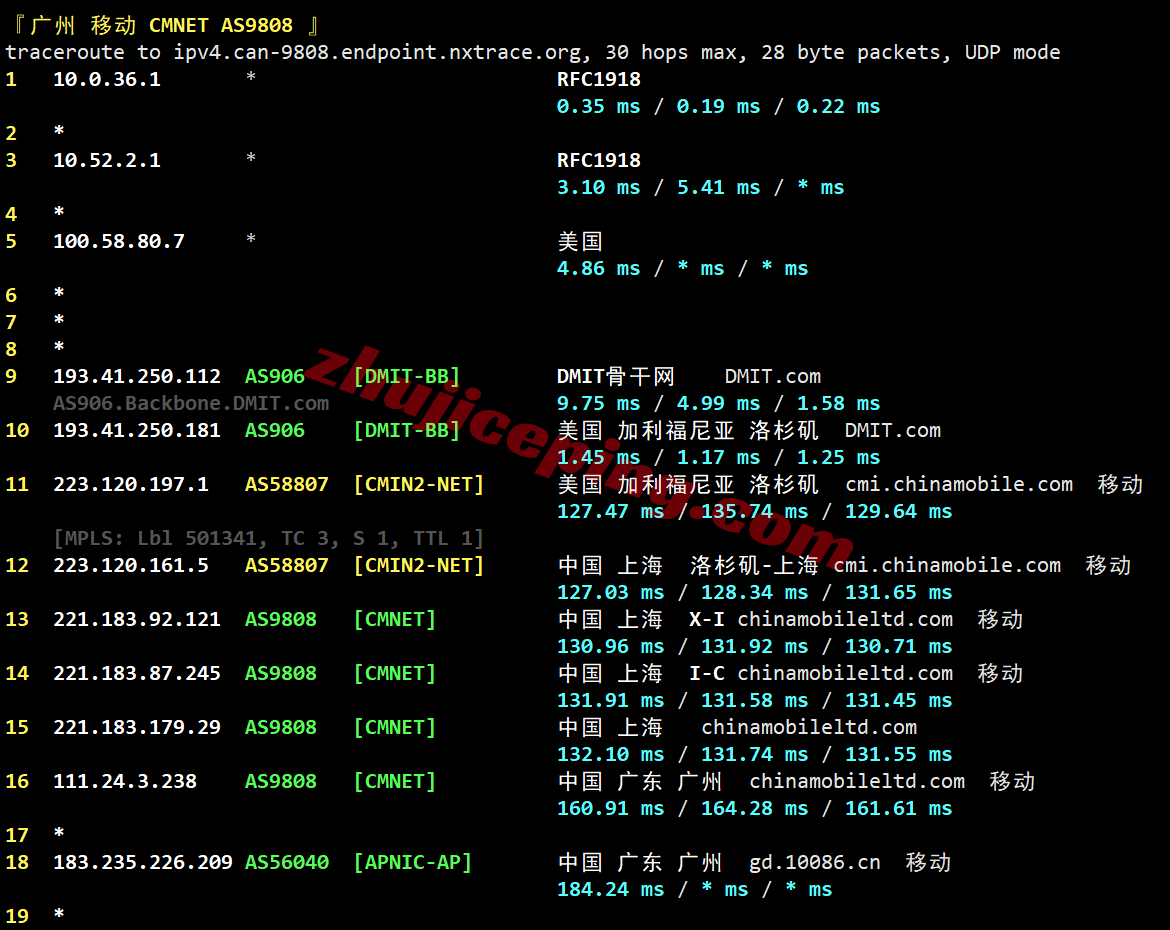Click IP address 223.120.197.1
Screen dimensions: 1170x930
click(131, 485)
